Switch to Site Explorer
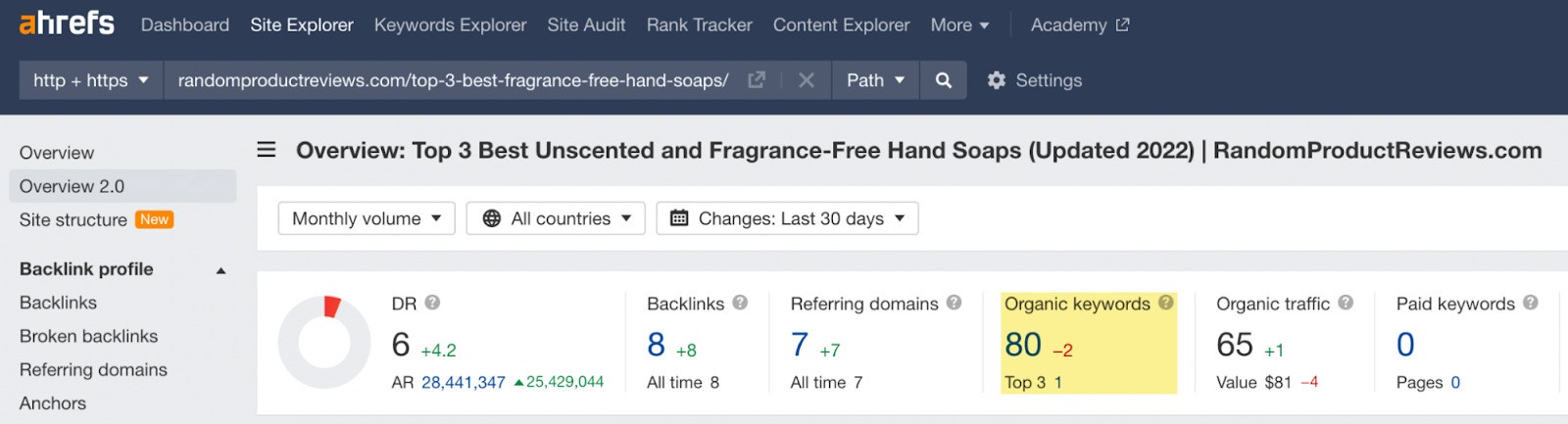The width and height of the screenshot is (1568, 424). [x=302, y=25]
